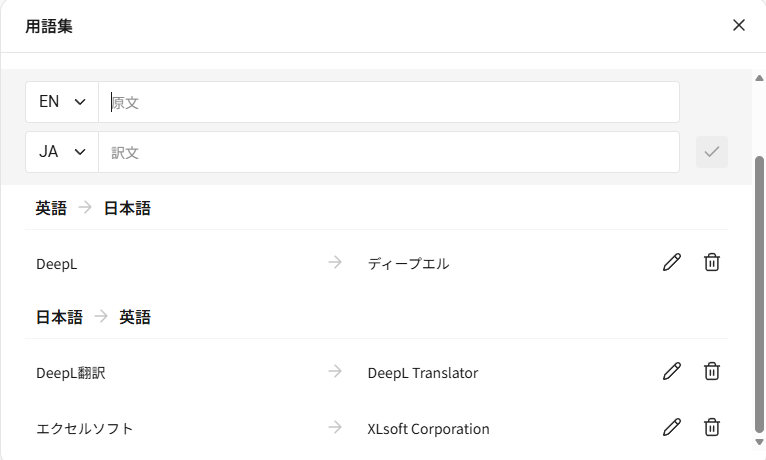The image size is (766, 460).
Task: Click the scrollbar down arrow
Action: [759, 441]
